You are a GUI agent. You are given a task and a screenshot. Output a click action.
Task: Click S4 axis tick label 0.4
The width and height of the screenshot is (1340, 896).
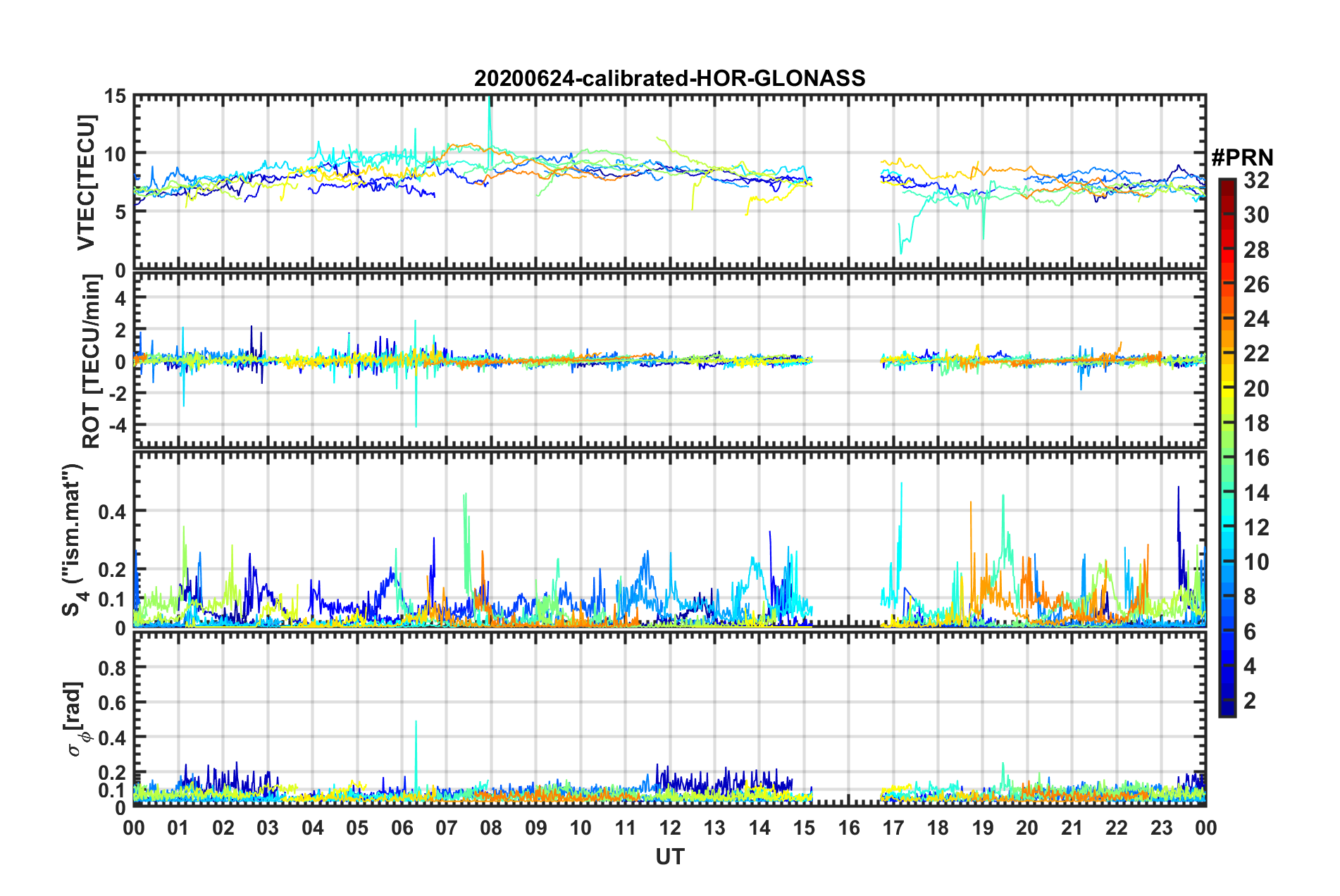click(x=113, y=511)
